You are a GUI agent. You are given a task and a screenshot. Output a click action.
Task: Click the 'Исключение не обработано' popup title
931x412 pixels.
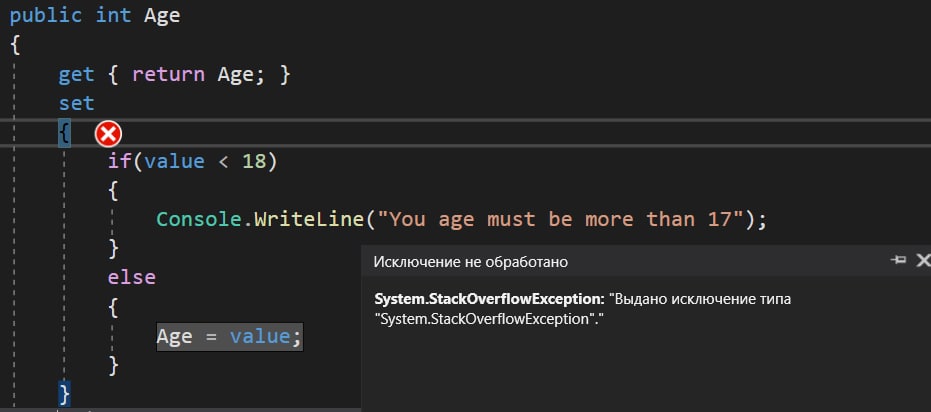pyautogui.click(x=470, y=262)
